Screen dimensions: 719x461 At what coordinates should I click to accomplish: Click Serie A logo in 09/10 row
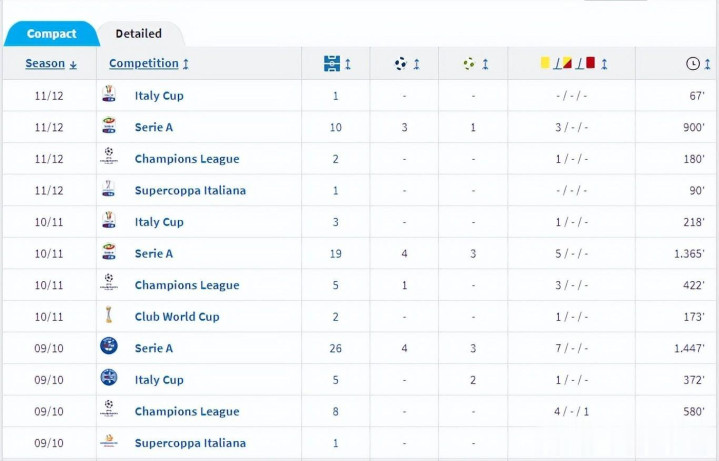[x=109, y=347]
